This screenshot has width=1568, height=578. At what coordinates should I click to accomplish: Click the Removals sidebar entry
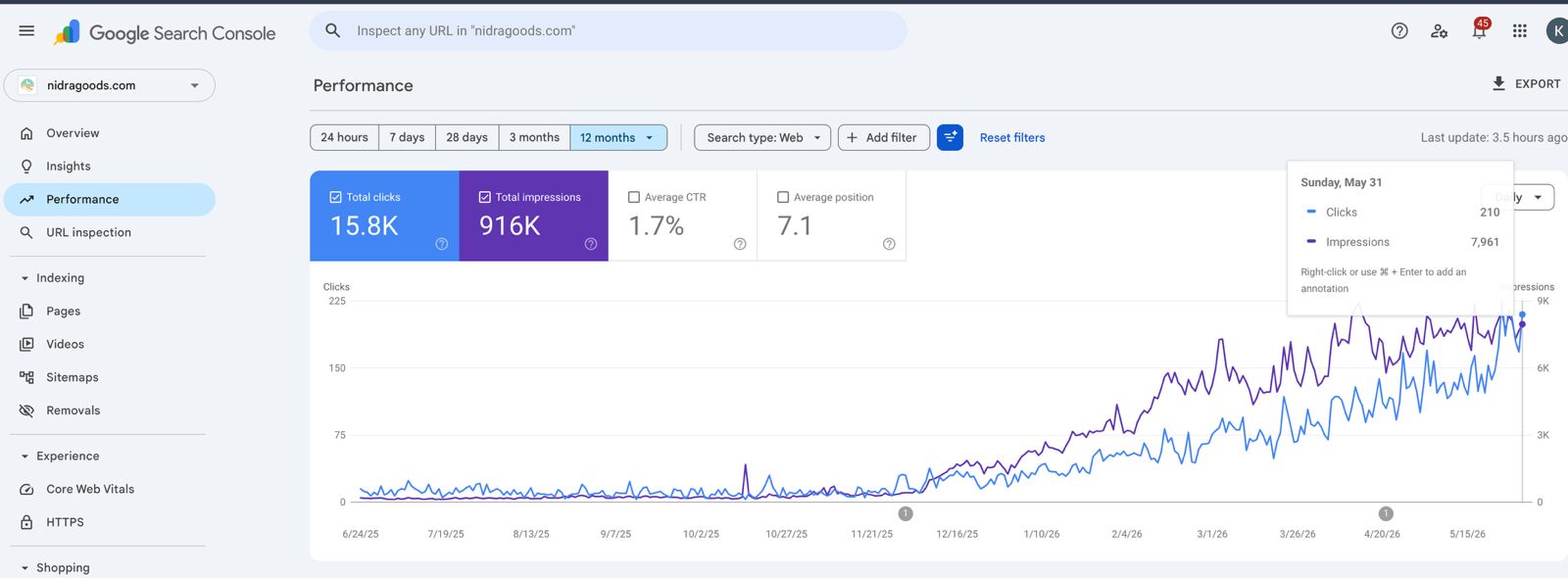point(110,411)
